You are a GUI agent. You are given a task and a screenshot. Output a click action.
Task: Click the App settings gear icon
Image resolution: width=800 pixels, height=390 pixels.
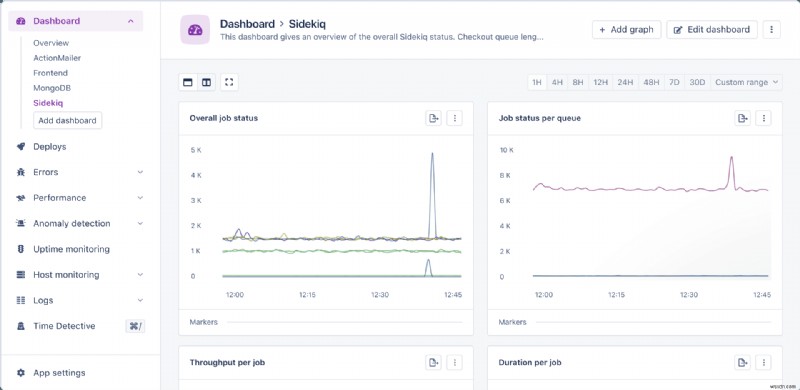click(x=20, y=373)
